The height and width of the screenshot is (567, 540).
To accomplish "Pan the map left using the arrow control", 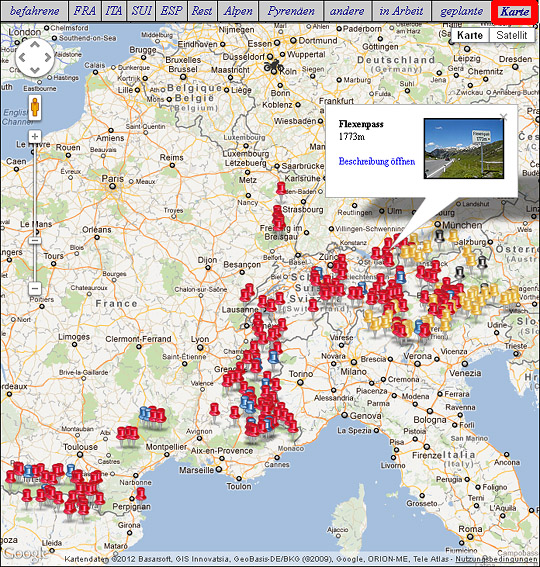I will [22, 57].
